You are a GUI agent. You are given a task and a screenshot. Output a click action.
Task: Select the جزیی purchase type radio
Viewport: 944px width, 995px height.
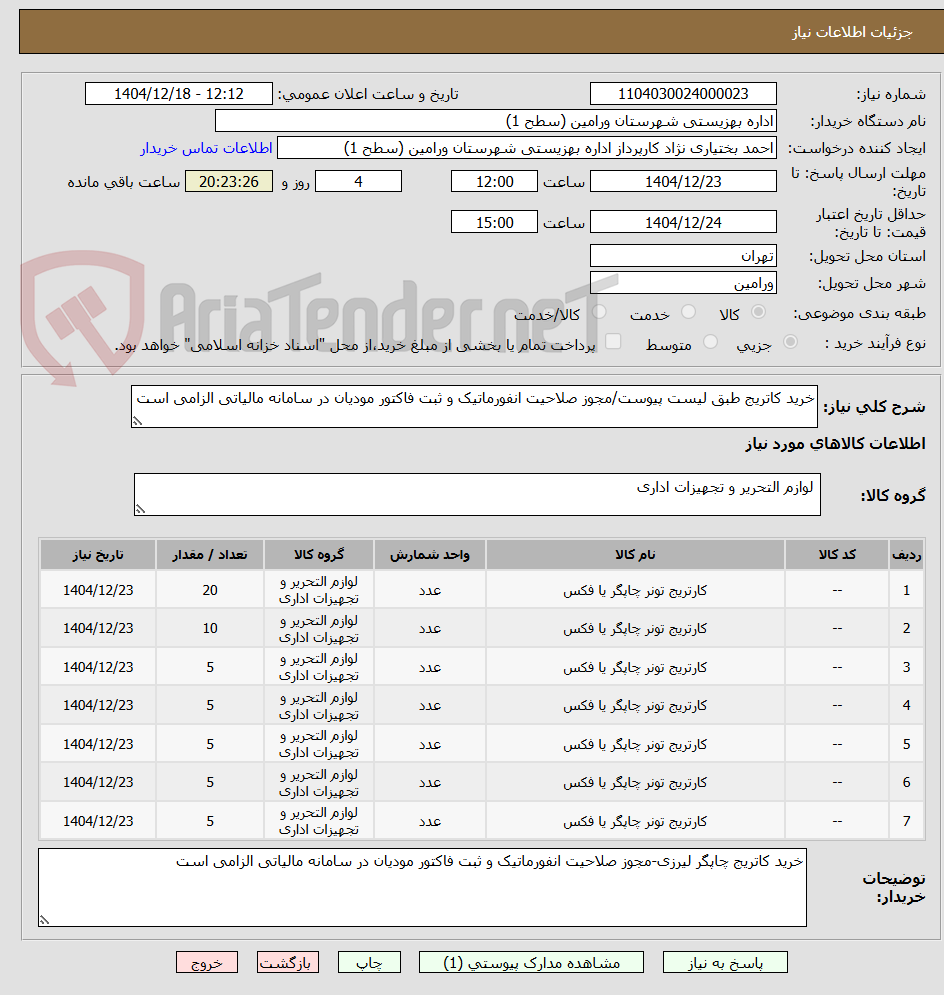790,341
